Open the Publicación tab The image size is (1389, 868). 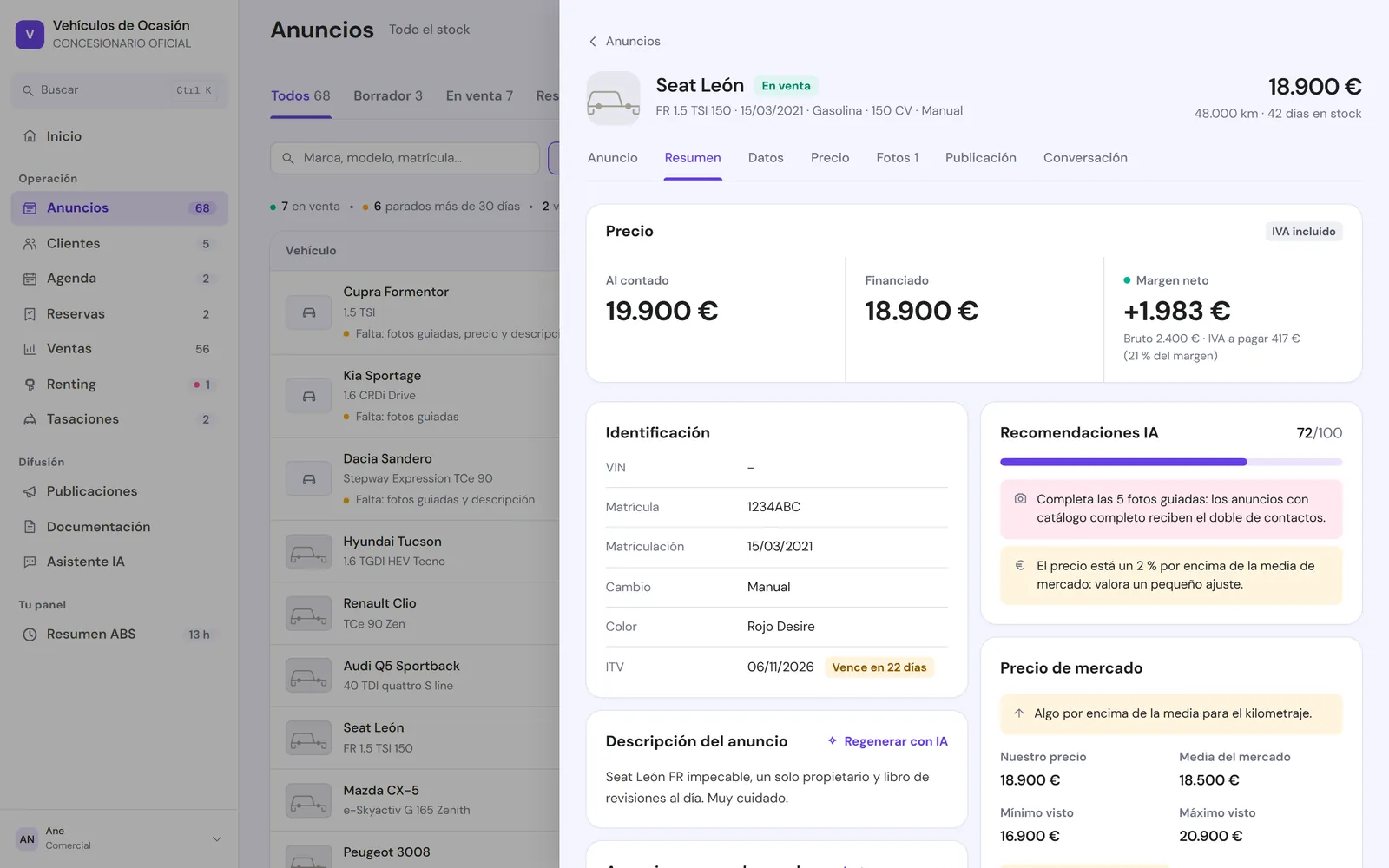click(981, 158)
